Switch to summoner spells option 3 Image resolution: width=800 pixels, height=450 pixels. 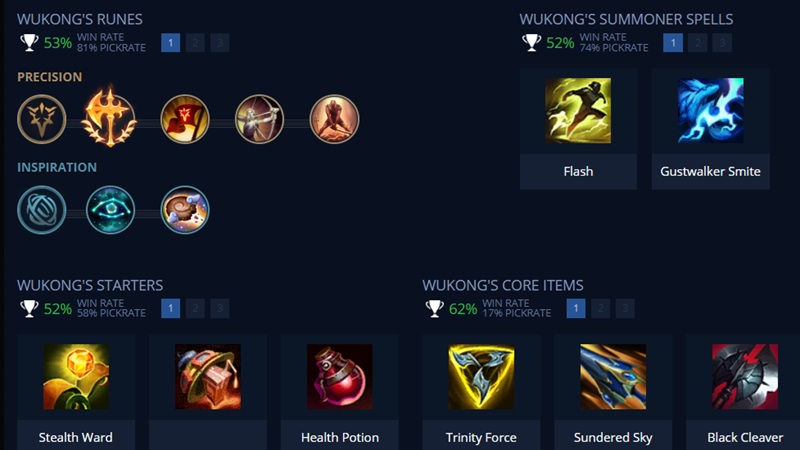[x=722, y=43]
